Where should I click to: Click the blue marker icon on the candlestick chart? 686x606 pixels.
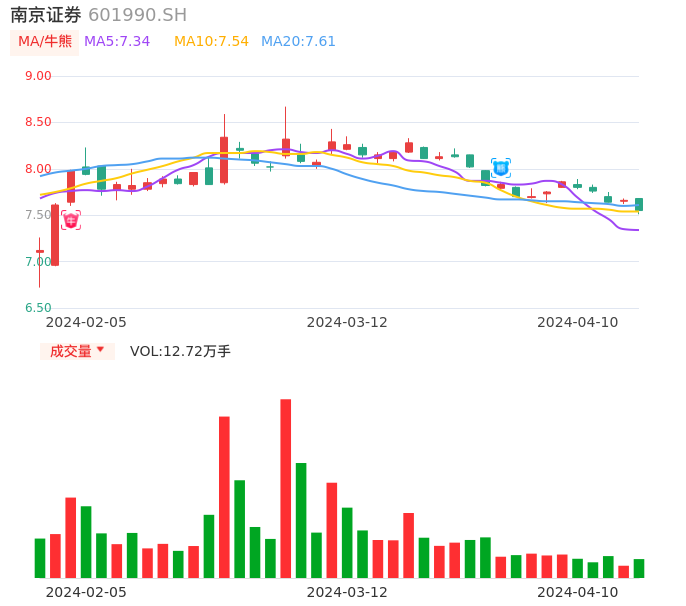(x=501, y=168)
